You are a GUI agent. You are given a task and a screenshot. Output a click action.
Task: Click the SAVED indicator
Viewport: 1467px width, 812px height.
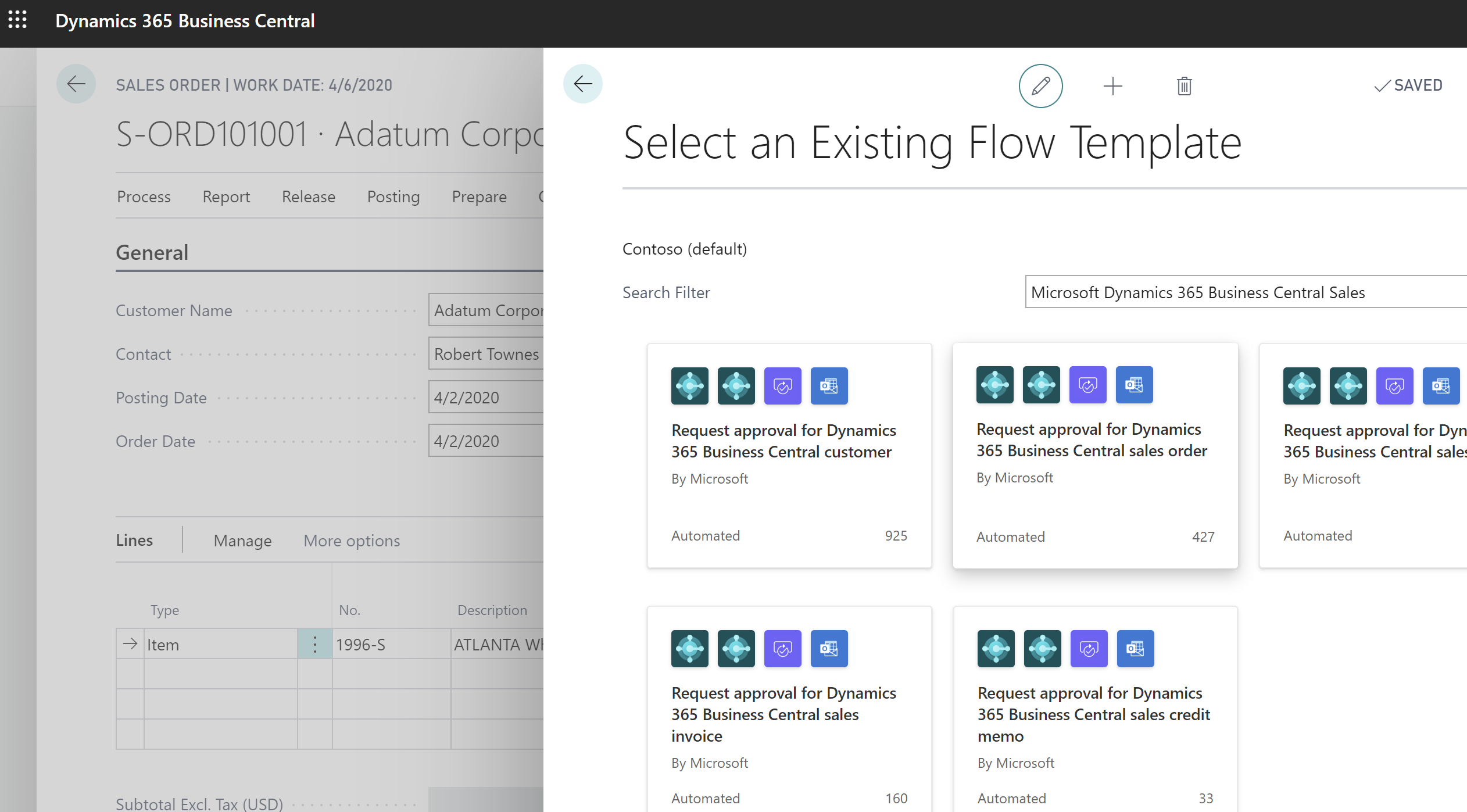pos(1409,85)
